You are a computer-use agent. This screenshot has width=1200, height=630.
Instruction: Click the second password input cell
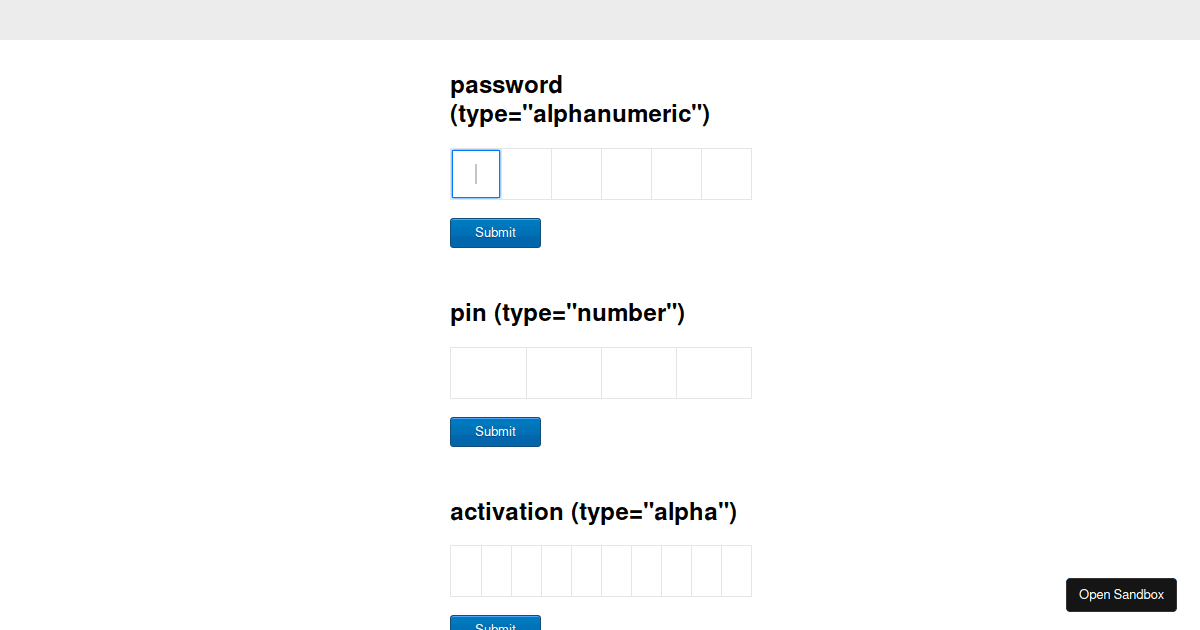point(526,174)
